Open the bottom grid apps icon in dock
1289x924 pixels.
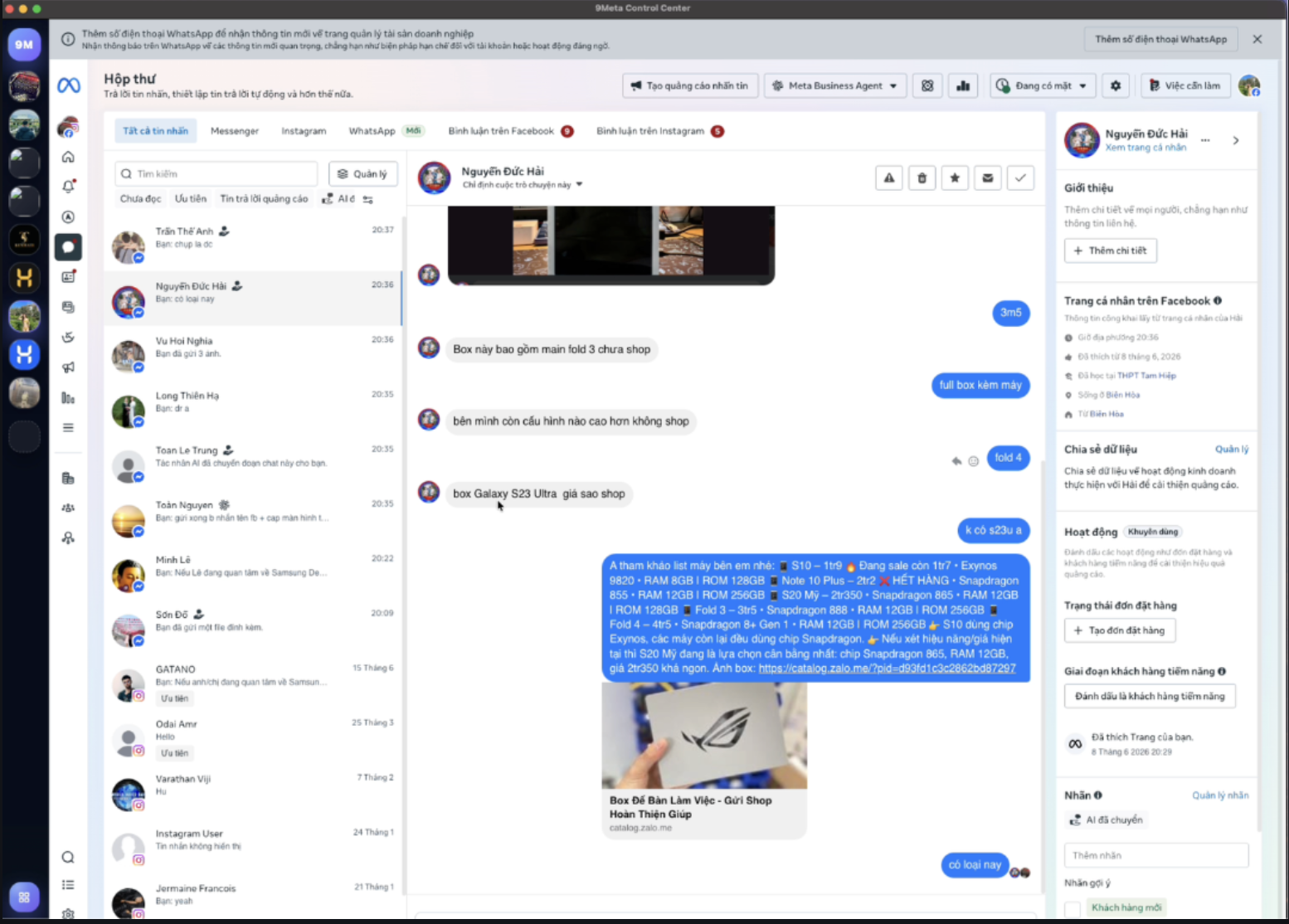(24, 897)
